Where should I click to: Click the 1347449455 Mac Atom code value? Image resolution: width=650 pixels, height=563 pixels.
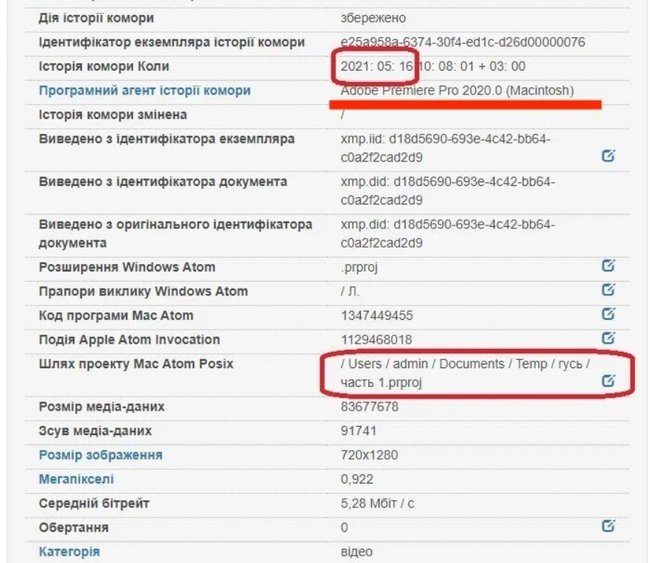click(376, 315)
